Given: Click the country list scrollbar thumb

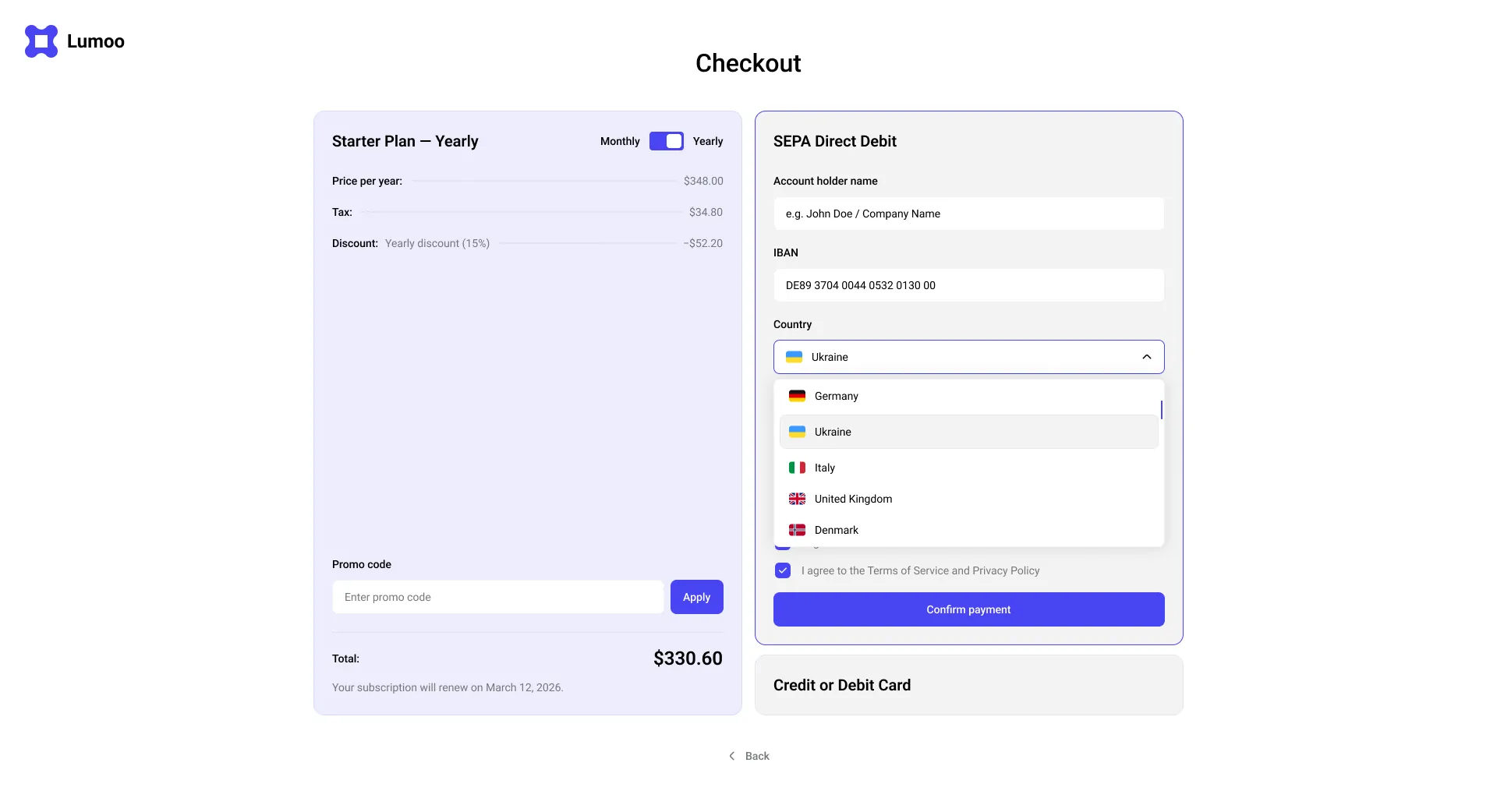Looking at the screenshot, I should [x=1161, y=410].
